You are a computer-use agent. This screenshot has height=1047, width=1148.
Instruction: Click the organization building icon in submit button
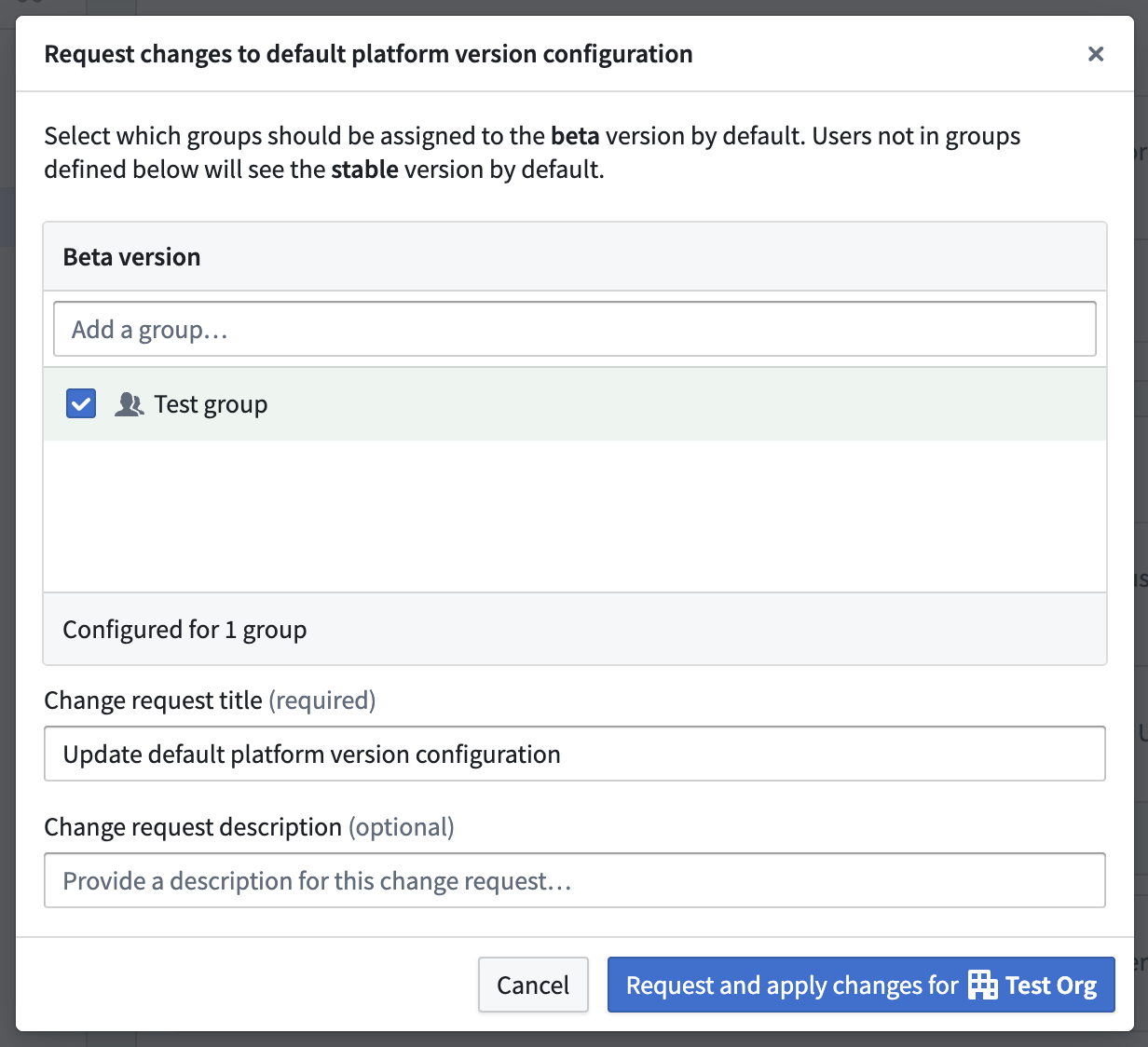pos(982,985)
